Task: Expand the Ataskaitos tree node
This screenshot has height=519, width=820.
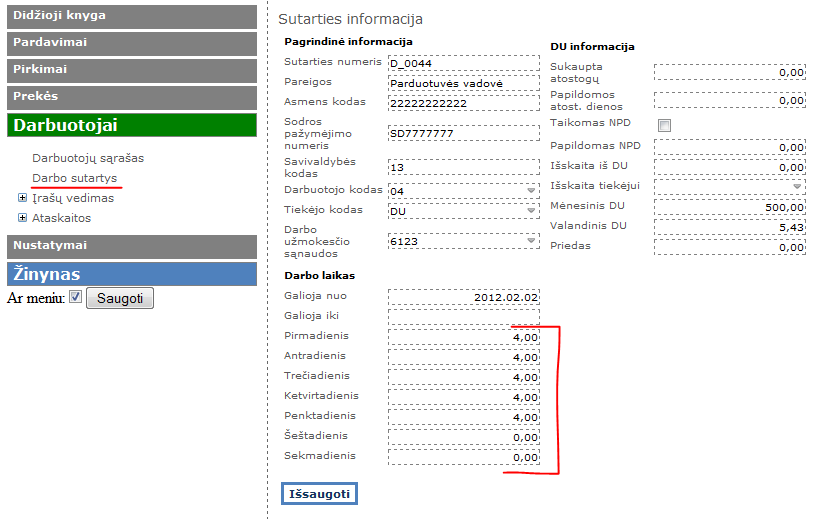Action: (22, 217)
